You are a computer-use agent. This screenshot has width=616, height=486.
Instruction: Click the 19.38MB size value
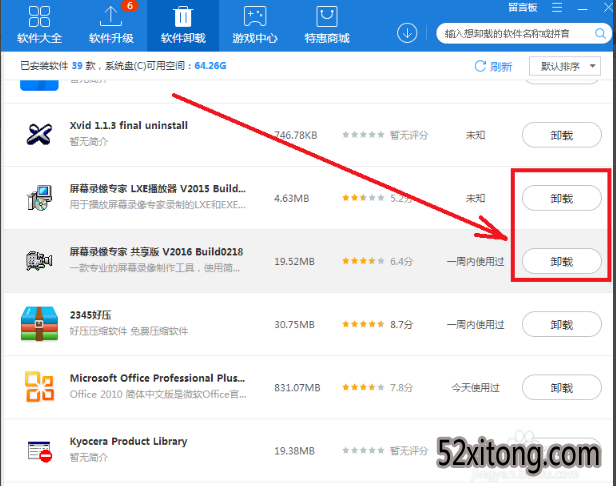(x=294, y=451)
